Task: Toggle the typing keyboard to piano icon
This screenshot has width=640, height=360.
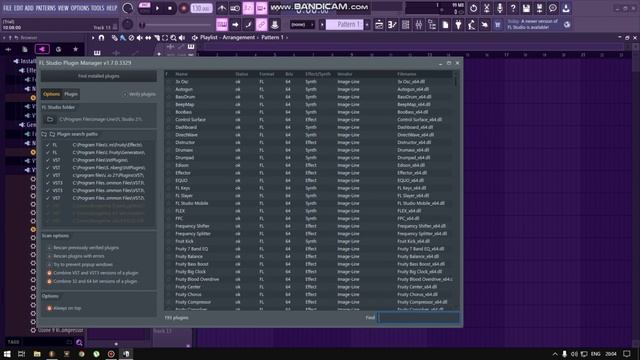Action: [222, 25]
